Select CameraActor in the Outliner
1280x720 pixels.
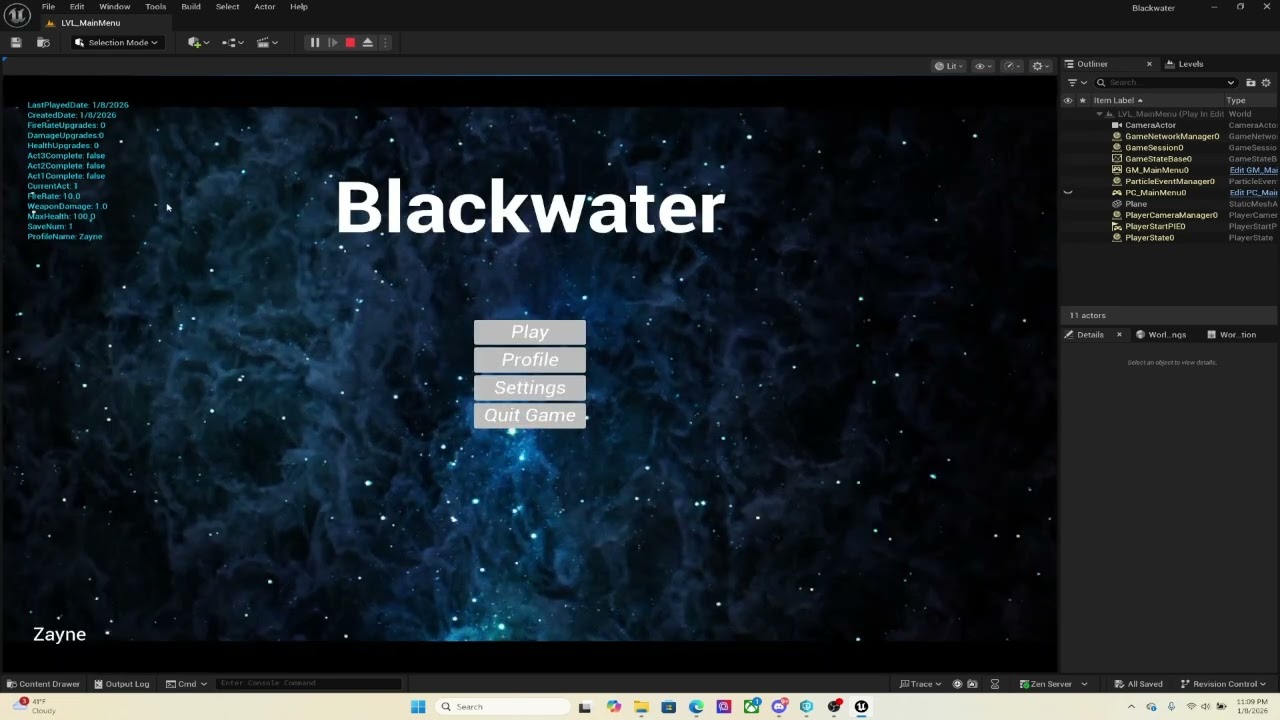click(x=1150, y=125)
